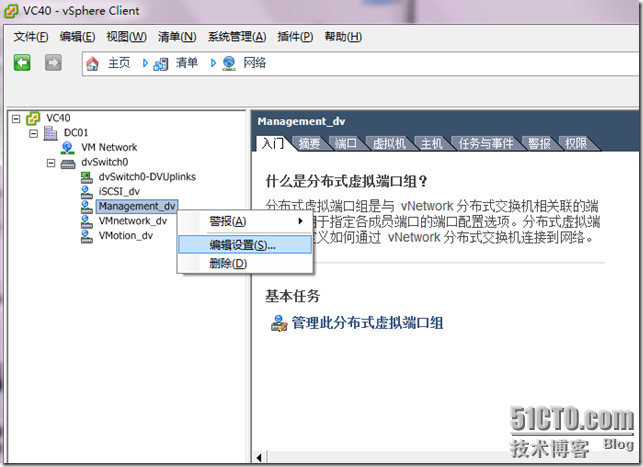Click the Inventory (清单) breadcrumb icon
The image size is (643, 467).
point(161,64)
